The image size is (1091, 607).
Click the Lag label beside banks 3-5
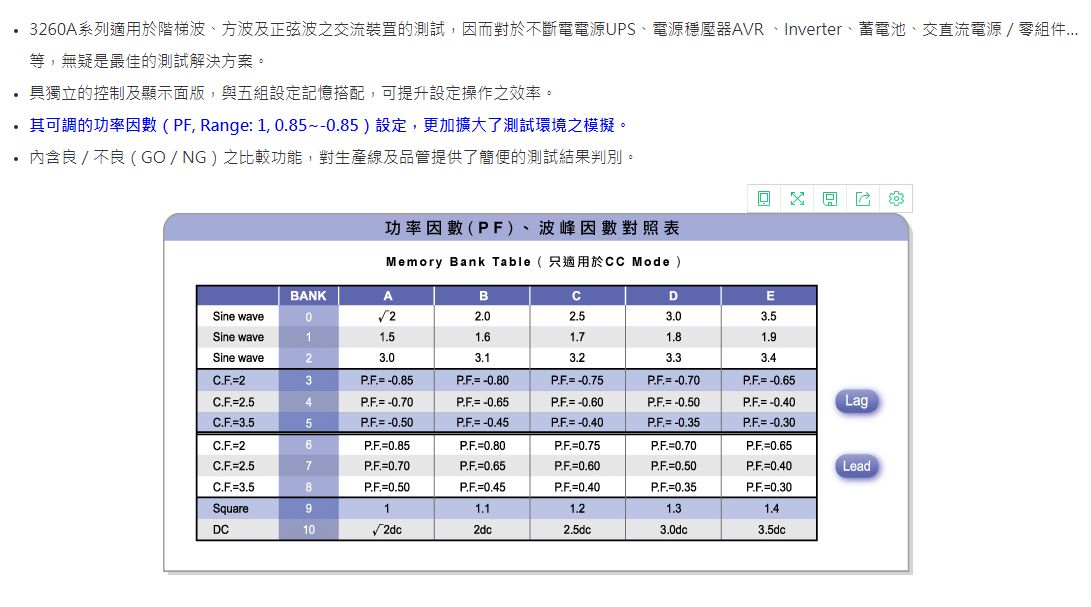[857, 401]
